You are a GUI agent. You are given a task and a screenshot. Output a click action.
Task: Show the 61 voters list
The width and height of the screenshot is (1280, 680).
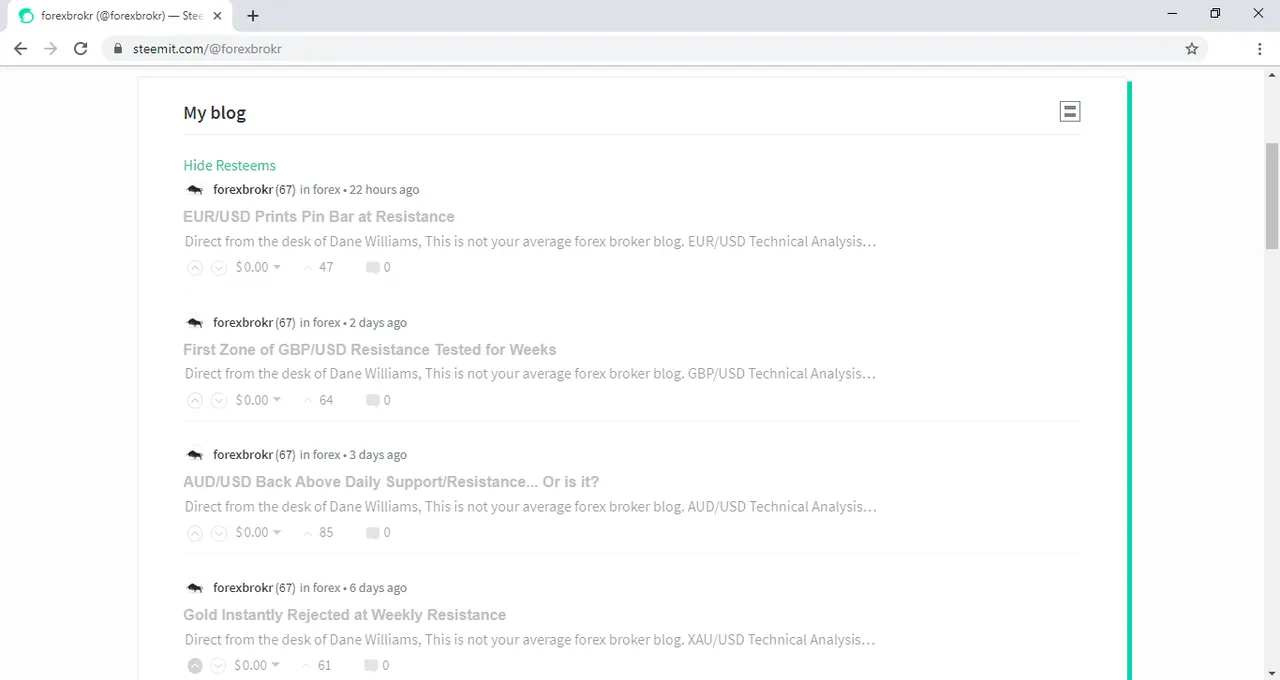click(318, 665)
